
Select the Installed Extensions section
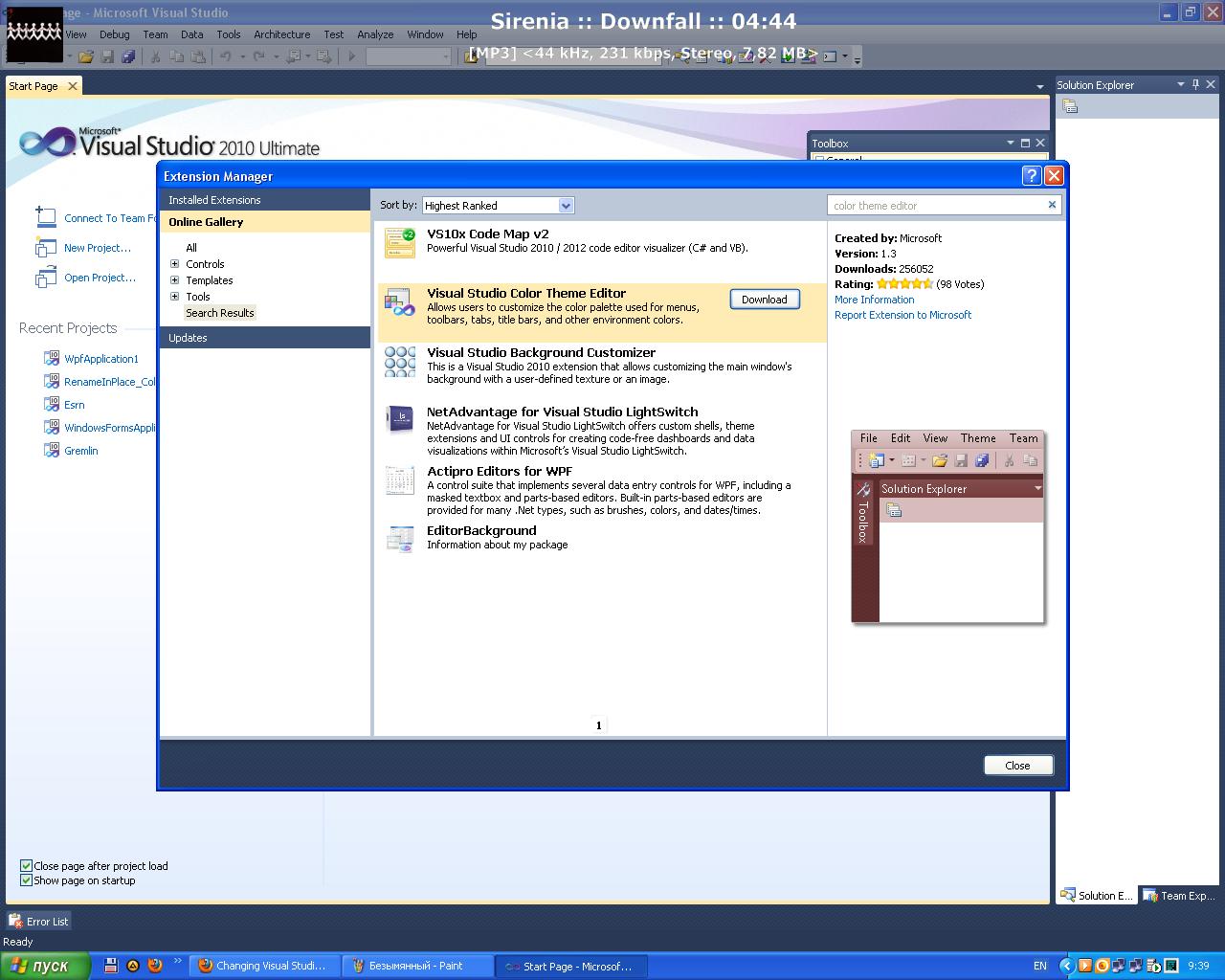[265, 200]
